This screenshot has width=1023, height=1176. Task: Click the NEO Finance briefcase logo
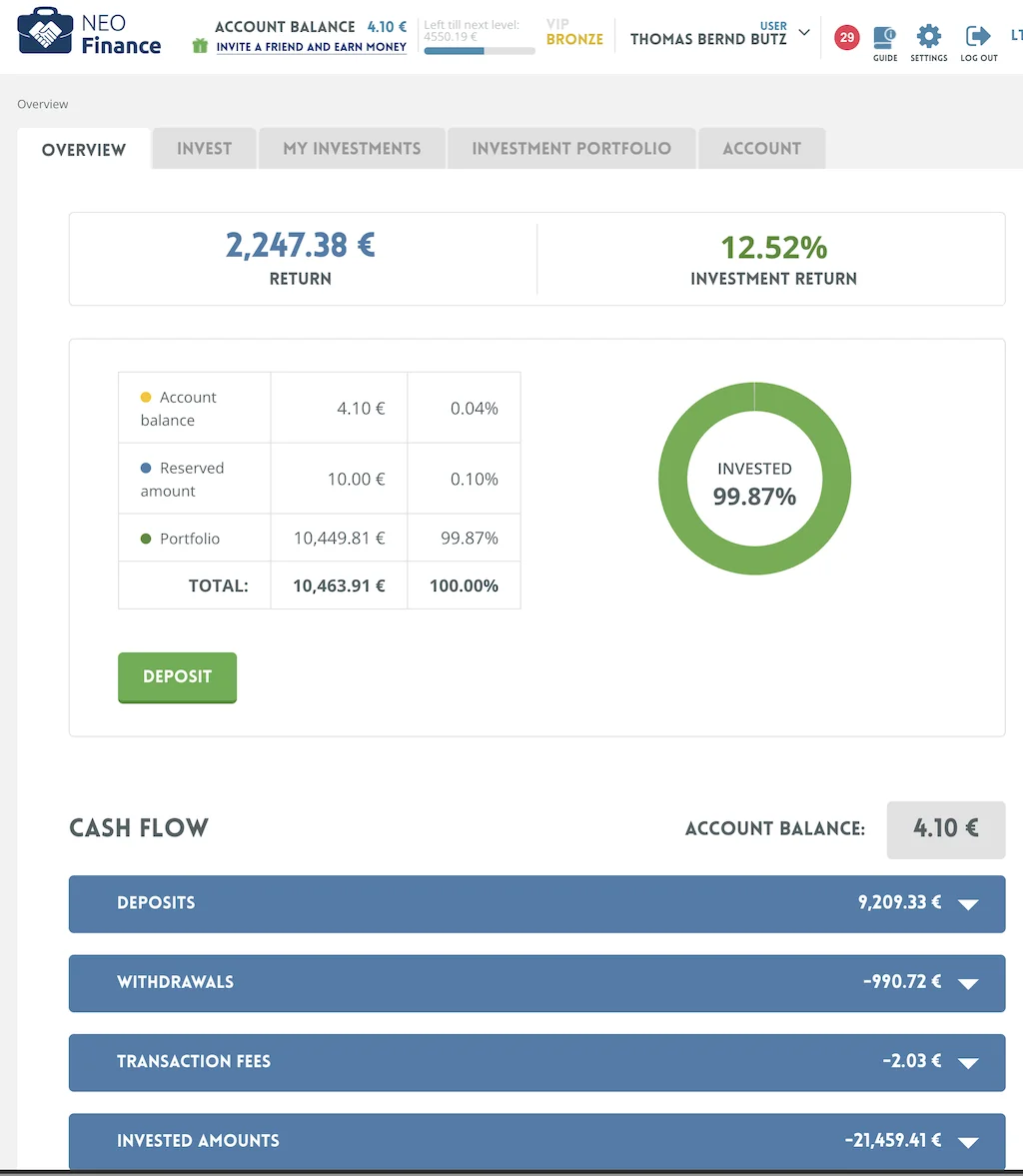[45, 31]
